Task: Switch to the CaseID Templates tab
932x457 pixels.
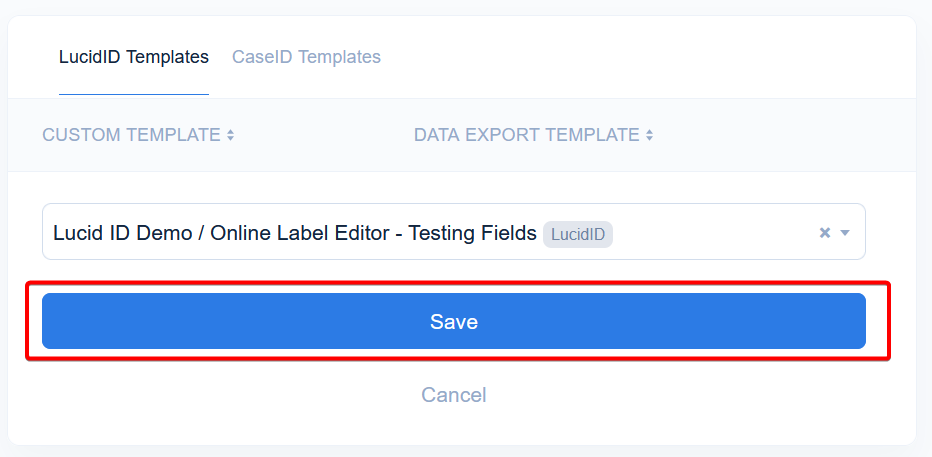Action: [x=306, y=57]
